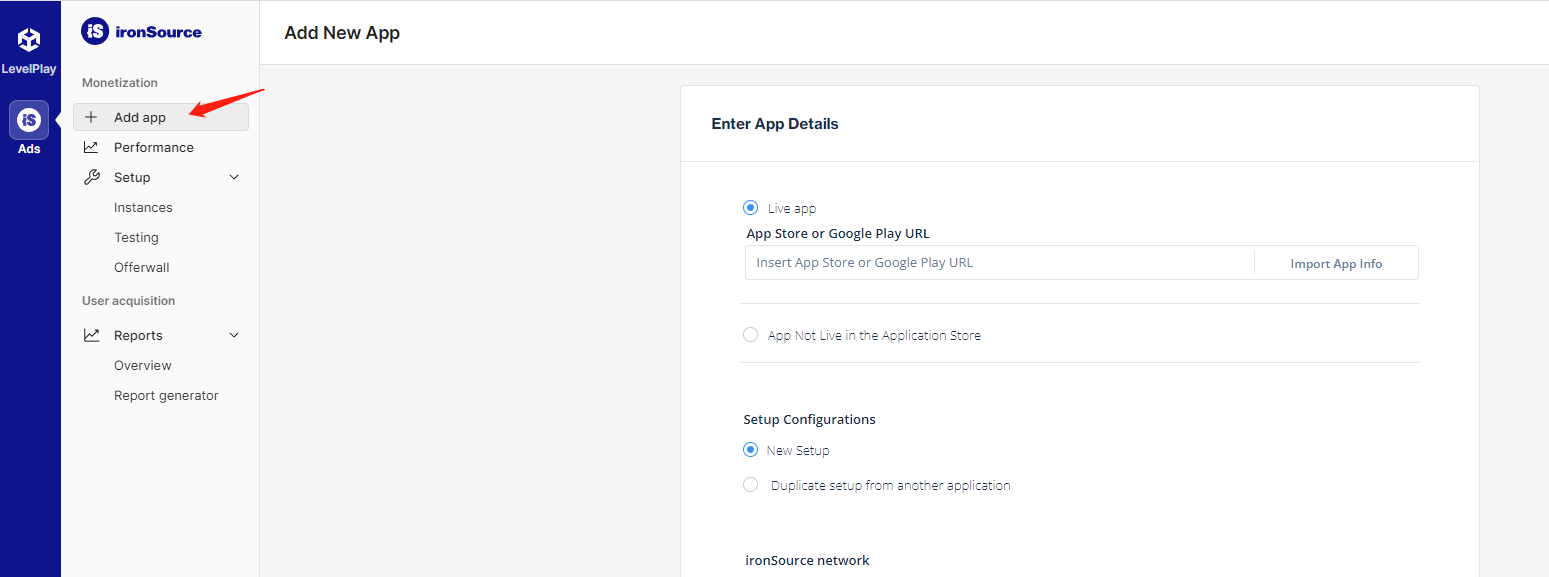1549x577 pixels.
Task: Click the Setup wrench icon
Action: [x=91, y=177]
